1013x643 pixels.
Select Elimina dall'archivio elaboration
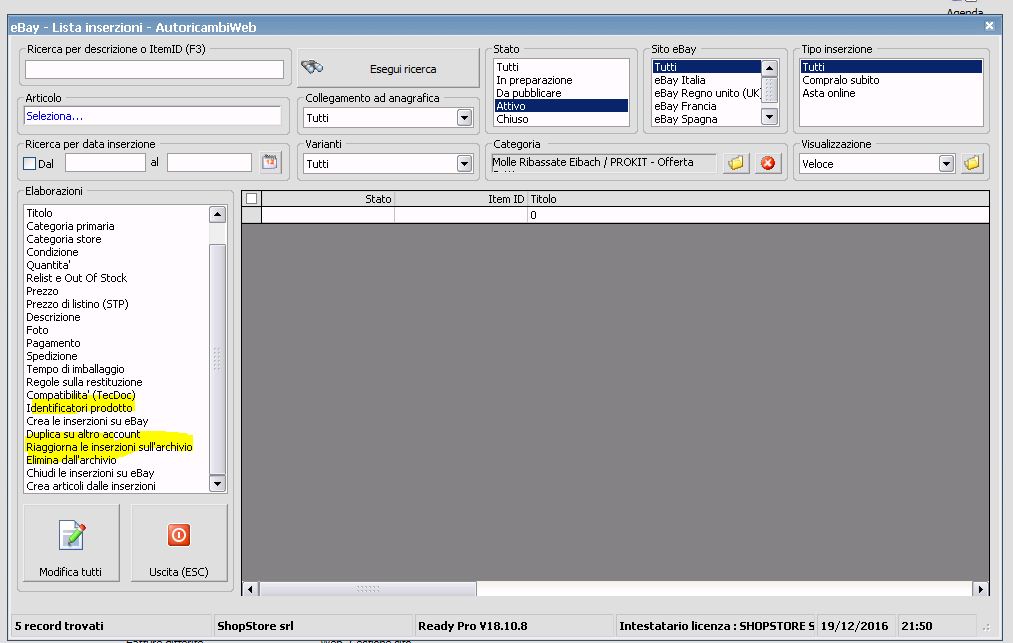tap(116, 460)
